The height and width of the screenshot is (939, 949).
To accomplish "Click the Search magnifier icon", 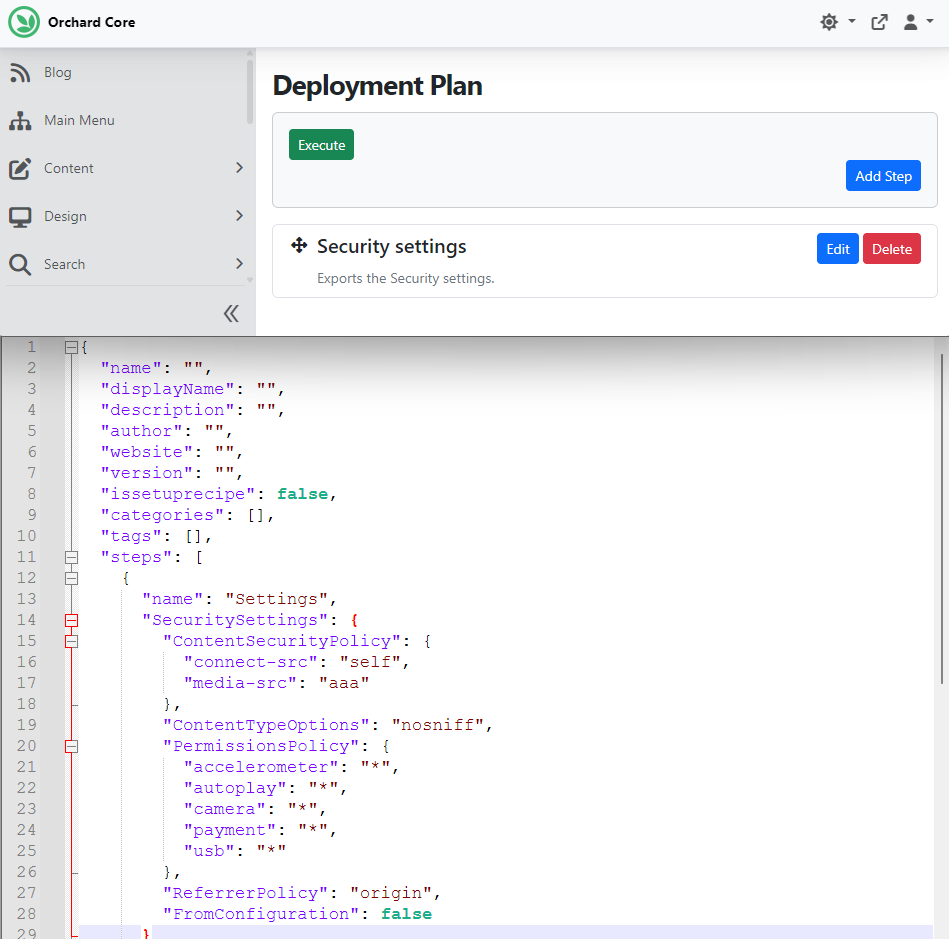I will click(x=20, y=265).
